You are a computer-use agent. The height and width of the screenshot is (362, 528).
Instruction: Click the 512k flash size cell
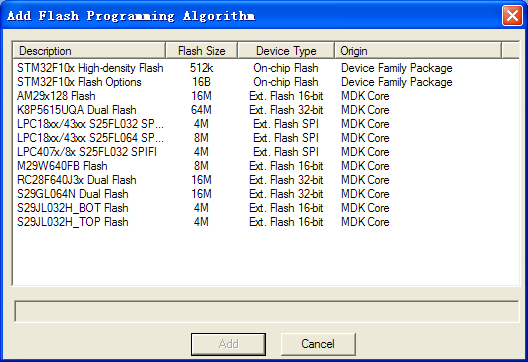[201, 68]
